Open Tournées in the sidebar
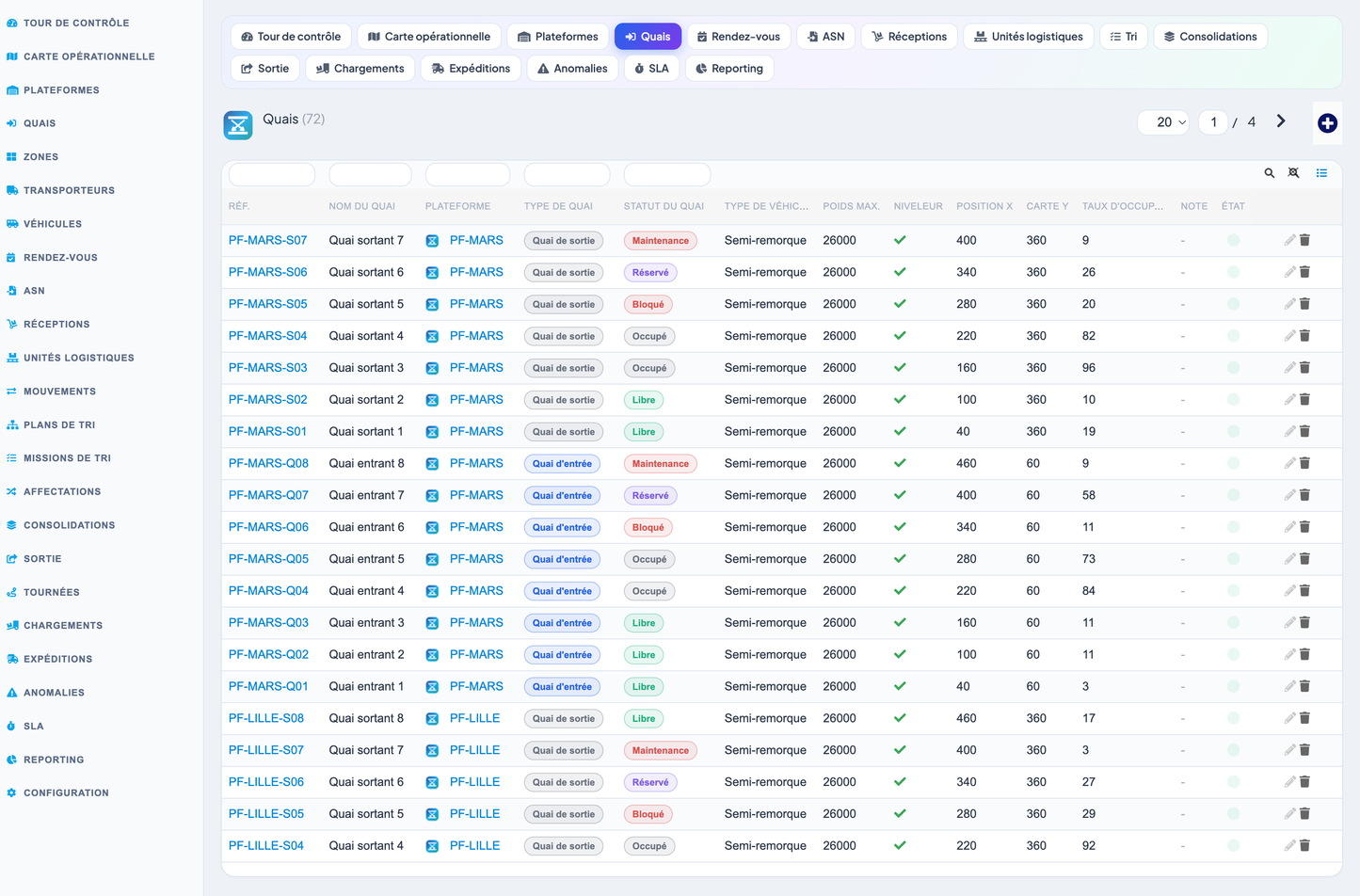The image size is (1360, 896). (x=51, y=593)
